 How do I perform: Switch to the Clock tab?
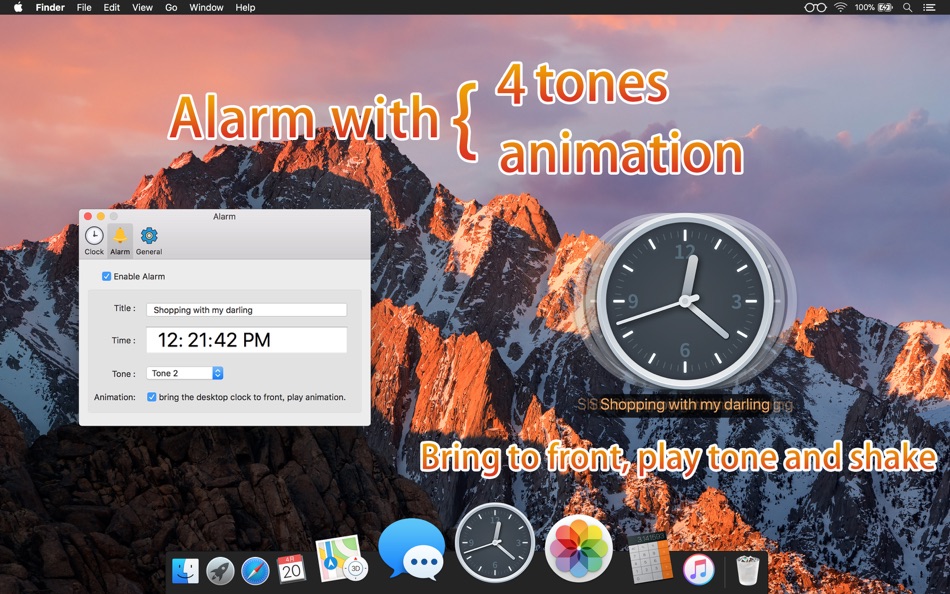tap(94, 241)
